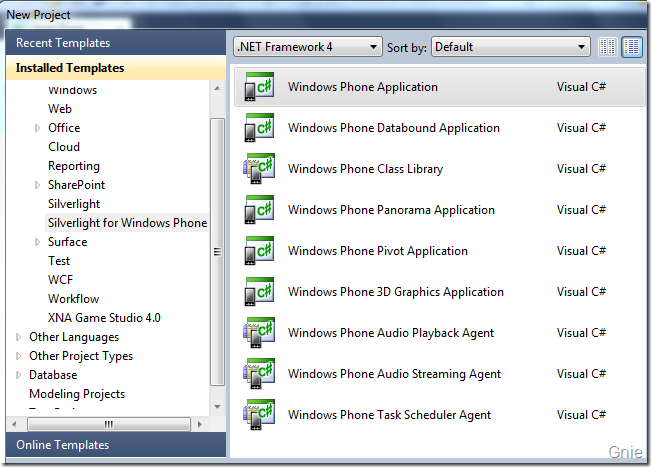Expand the Office tree node
651x467 pixels.
(37, 128)
